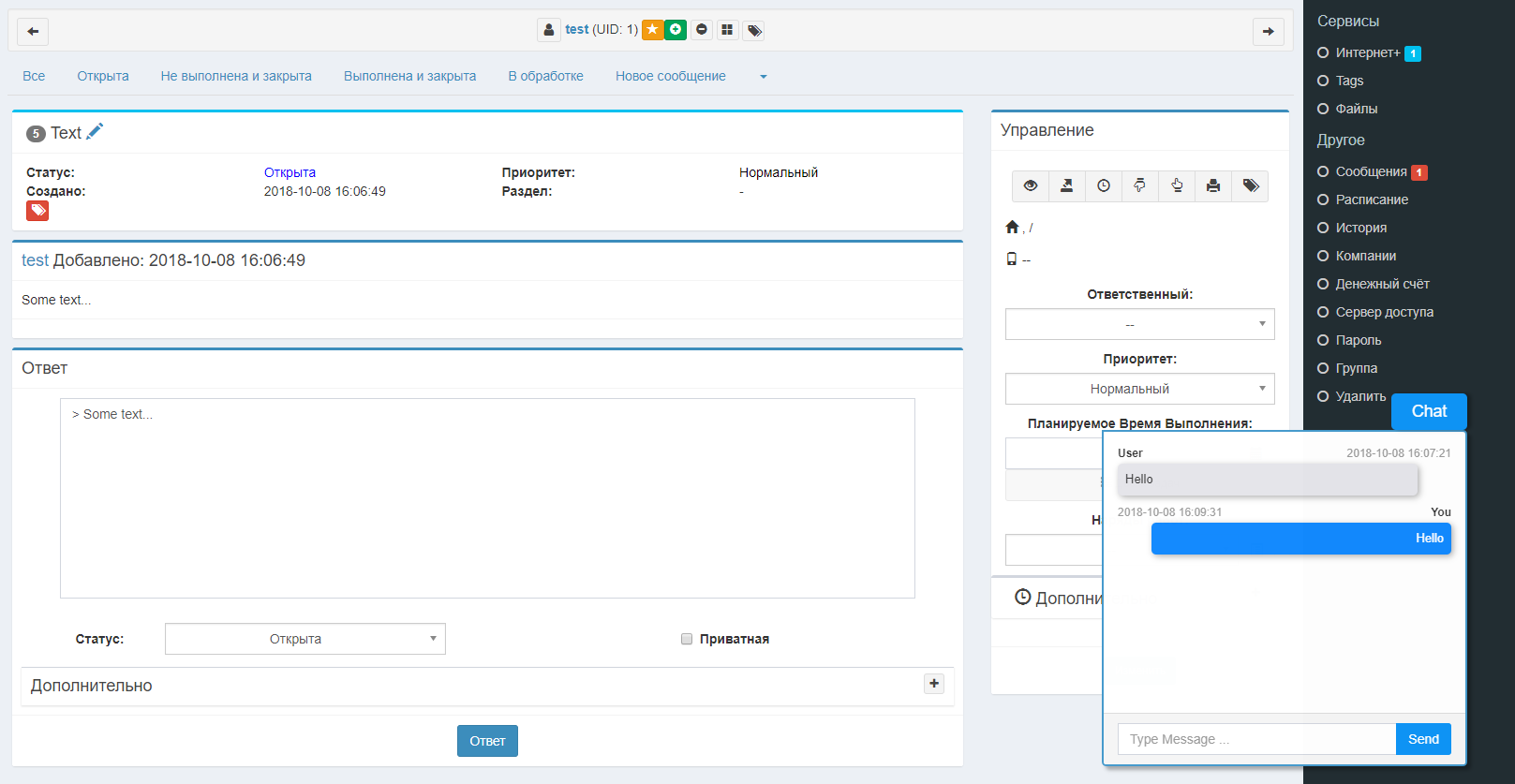Click the red tag icon under Создано
The width and height of the screenshot is (1515, 784).
pyautogui.click(x=37, y=211)
